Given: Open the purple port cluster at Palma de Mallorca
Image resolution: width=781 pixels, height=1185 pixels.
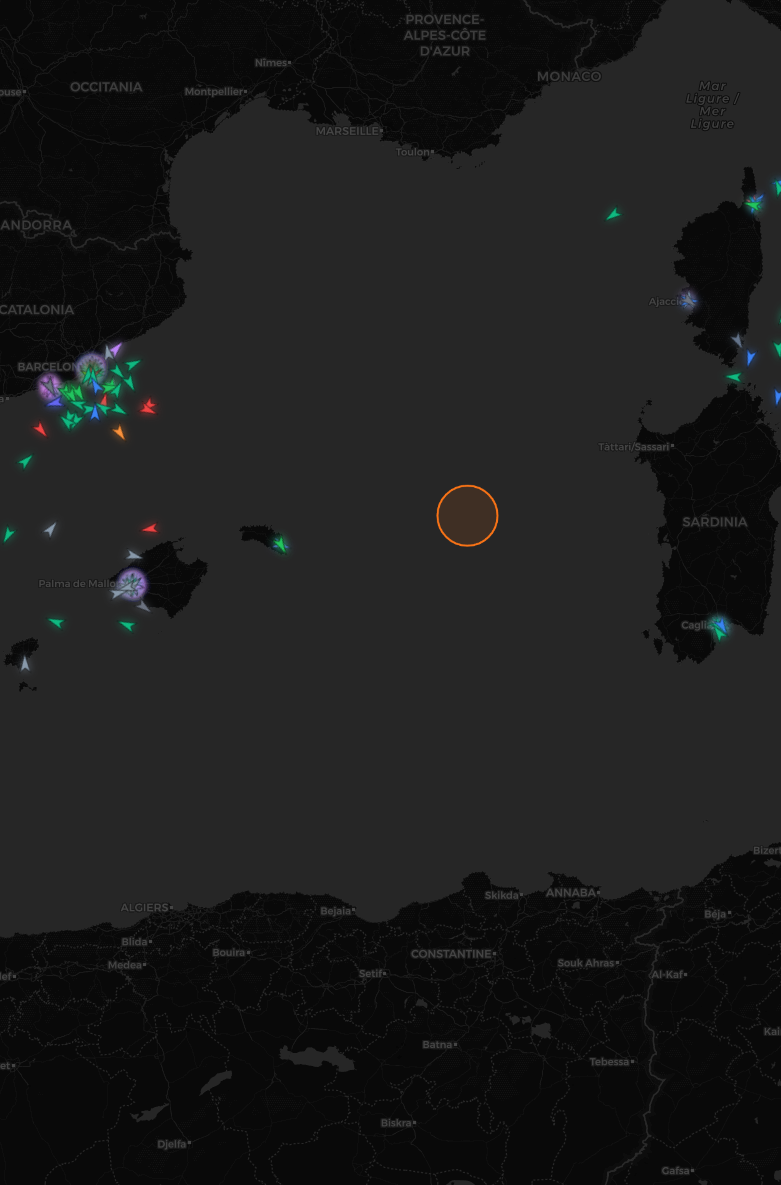Looking at the screenshot, I should (x=131, y=583).
